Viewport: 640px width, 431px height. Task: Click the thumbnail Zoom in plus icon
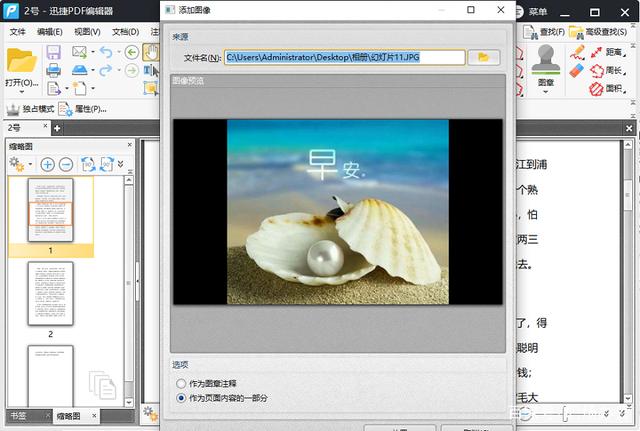pyautogui.click(x=47, y=164)
